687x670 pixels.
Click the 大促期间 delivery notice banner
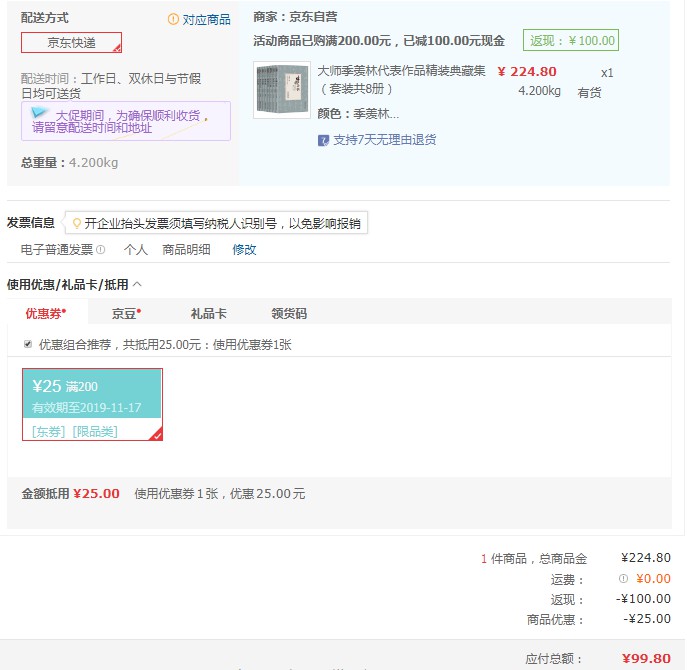pos(126,121)
